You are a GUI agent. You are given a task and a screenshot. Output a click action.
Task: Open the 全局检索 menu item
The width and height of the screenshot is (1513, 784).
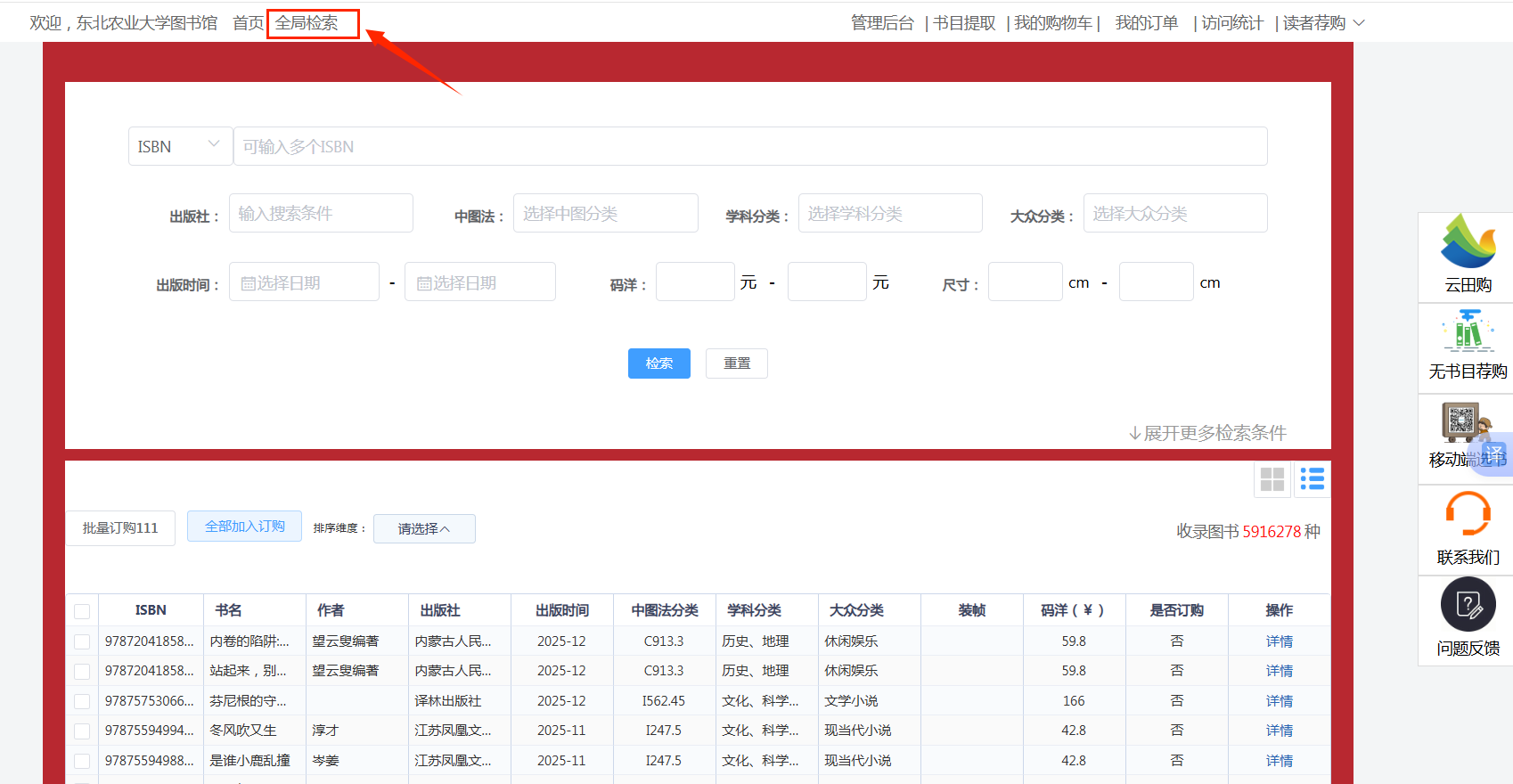click(307, 23)
